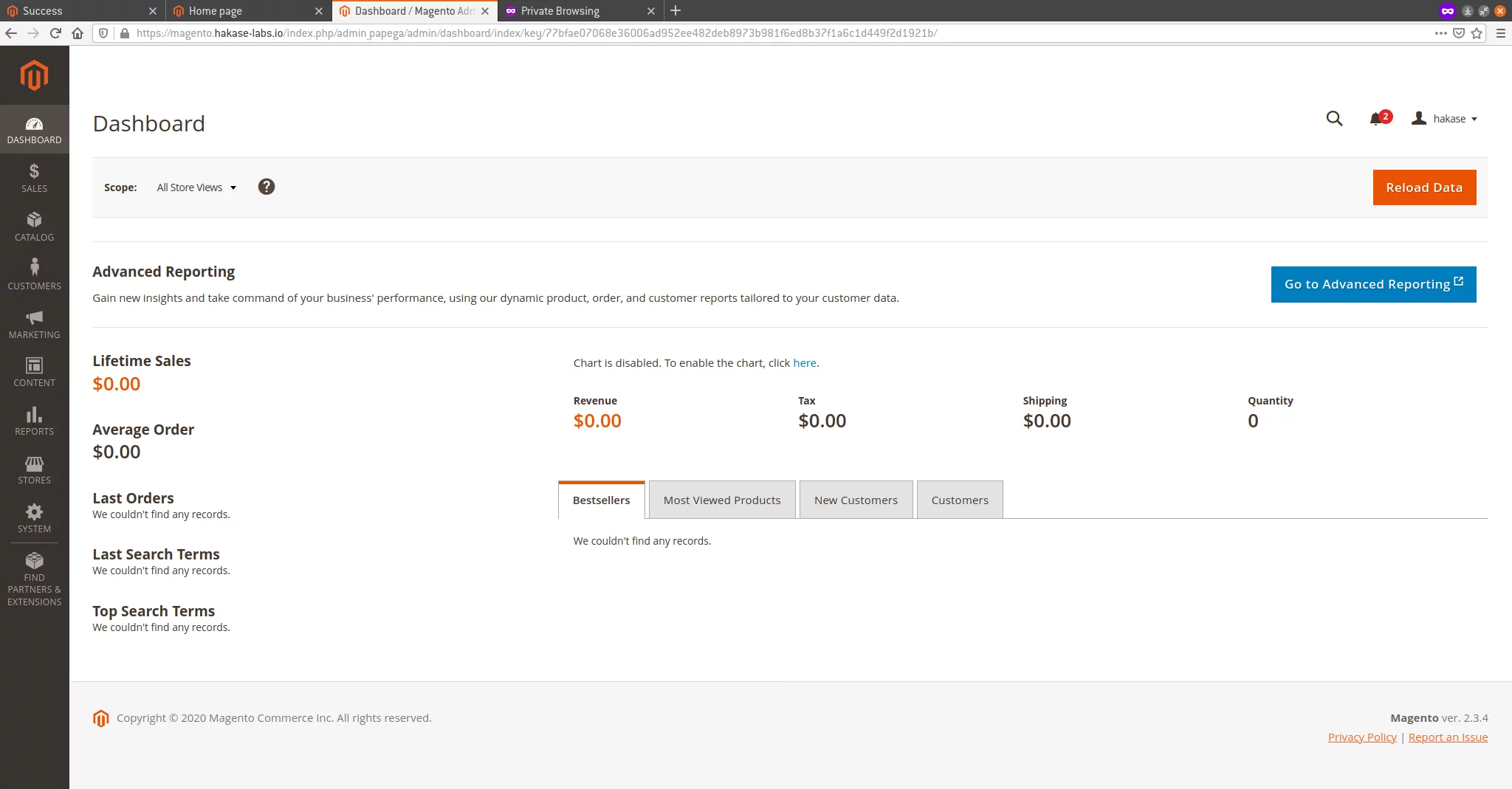Bookmark this page with star icon

click(1477, 32)
